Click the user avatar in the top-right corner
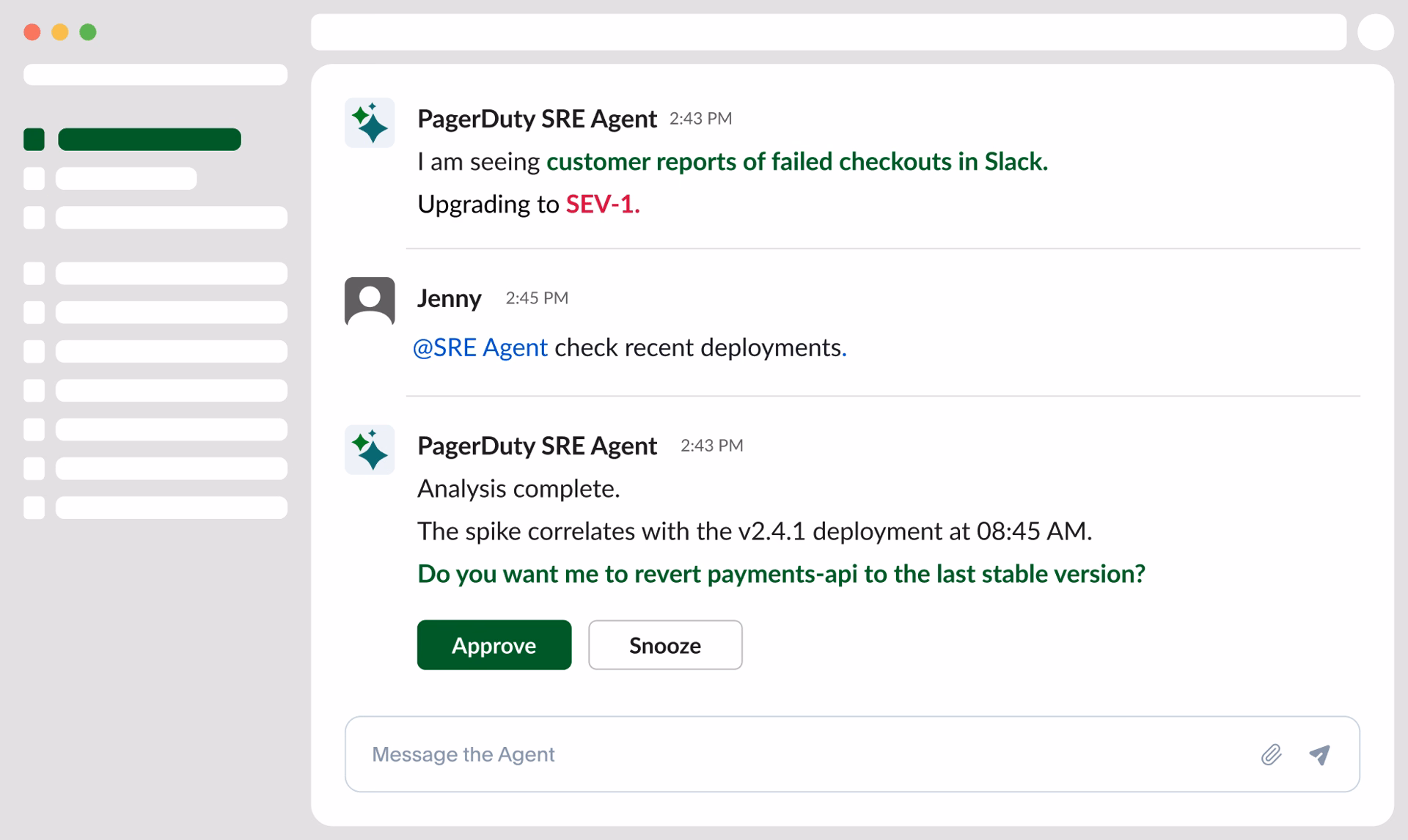The image size is (1408, 840). (1375, 32)
